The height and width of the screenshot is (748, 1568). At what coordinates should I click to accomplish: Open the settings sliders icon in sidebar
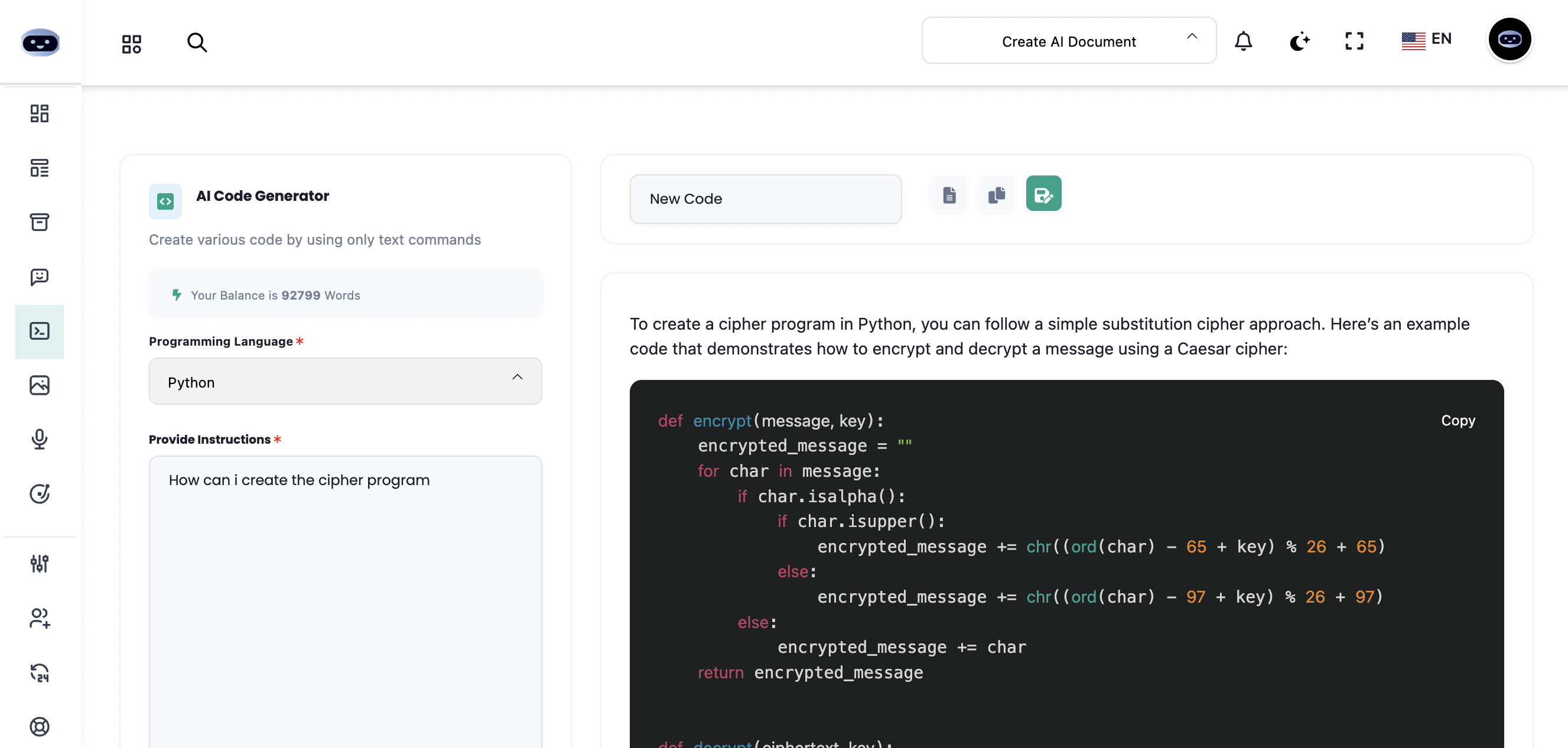(x=39, y=563)
